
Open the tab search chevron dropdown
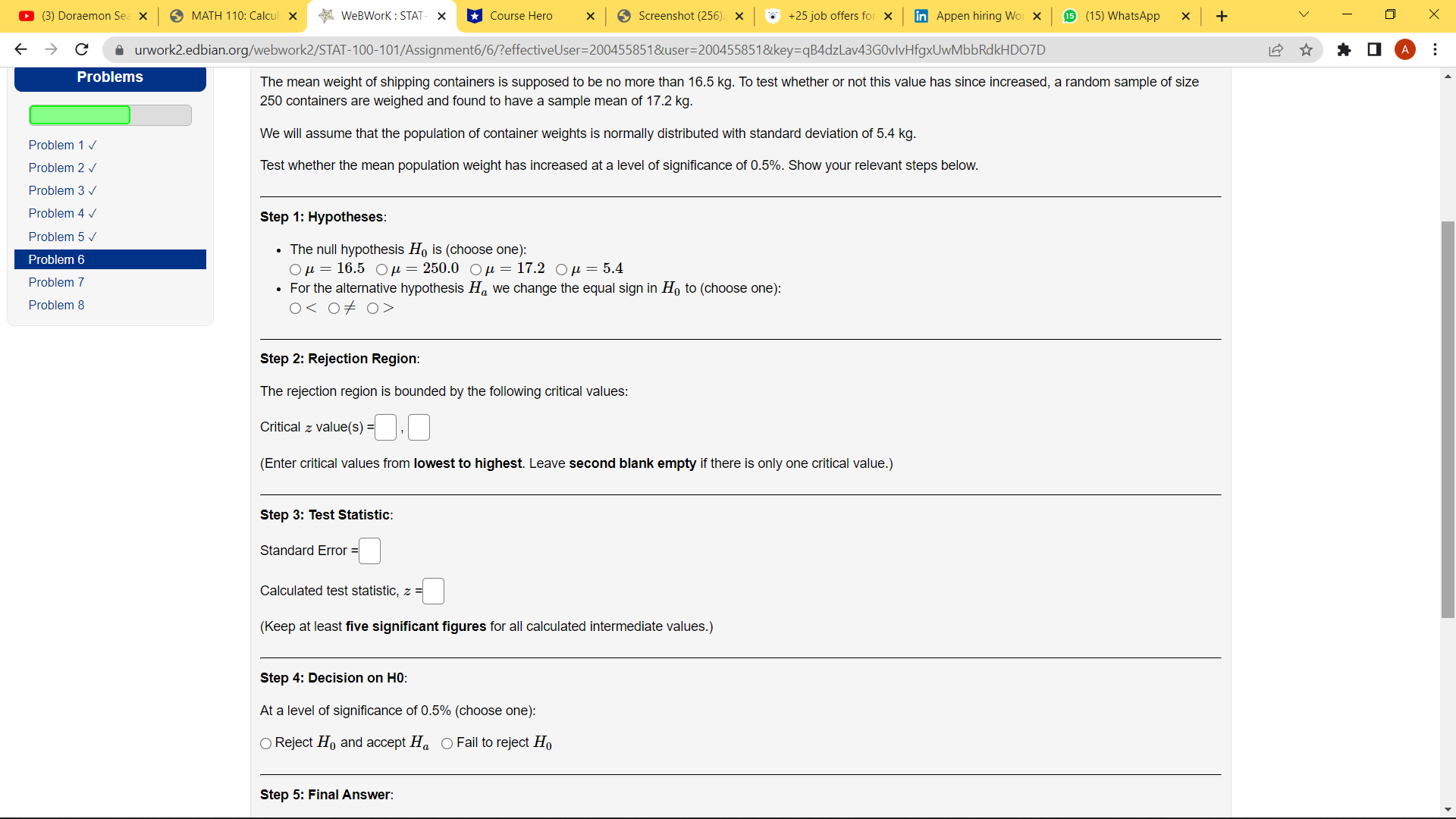(x=1304, y=14)
